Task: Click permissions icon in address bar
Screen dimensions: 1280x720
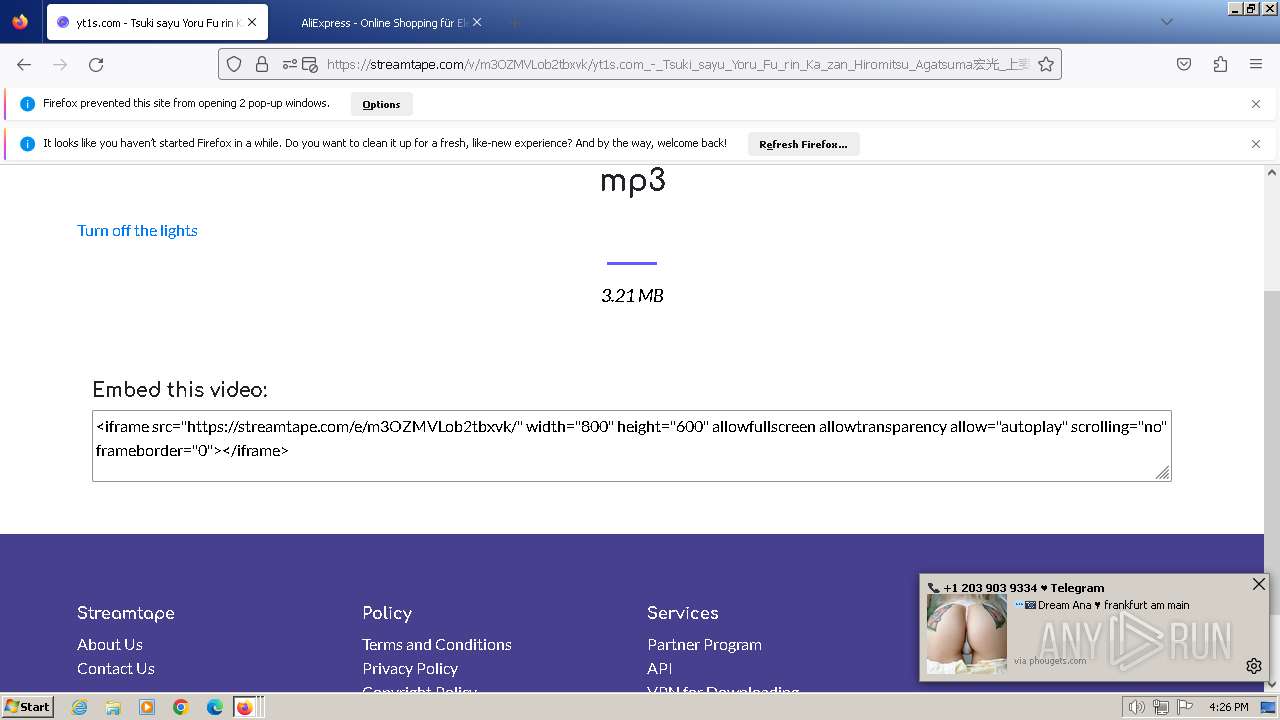Action: point(290,64)
